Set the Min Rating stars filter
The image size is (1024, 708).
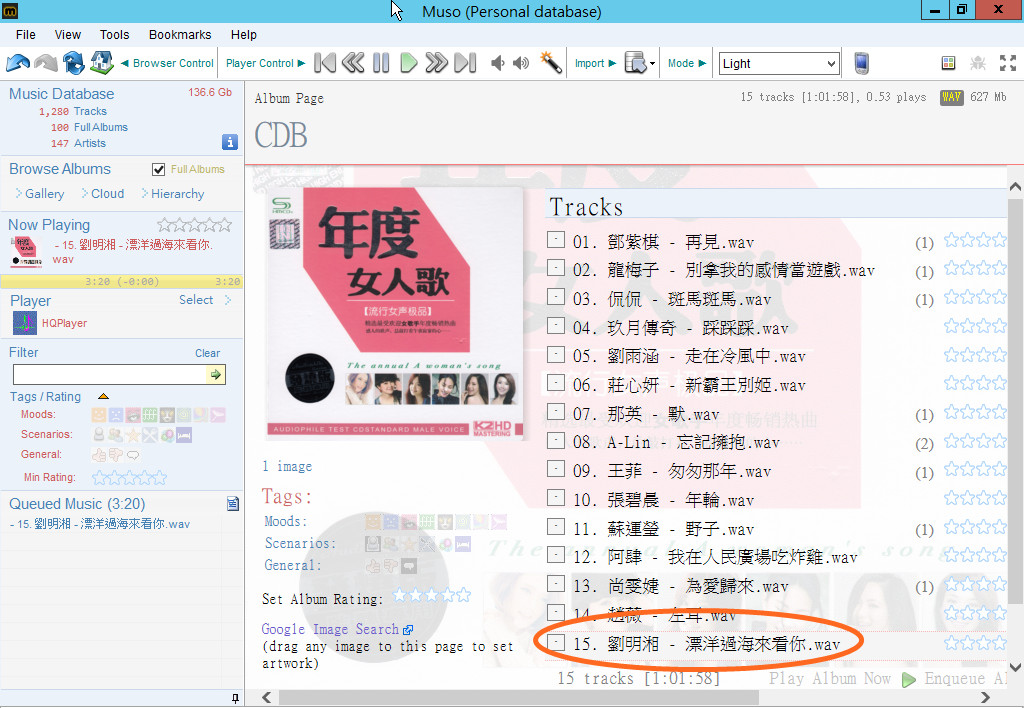click(x=129, y=477)
